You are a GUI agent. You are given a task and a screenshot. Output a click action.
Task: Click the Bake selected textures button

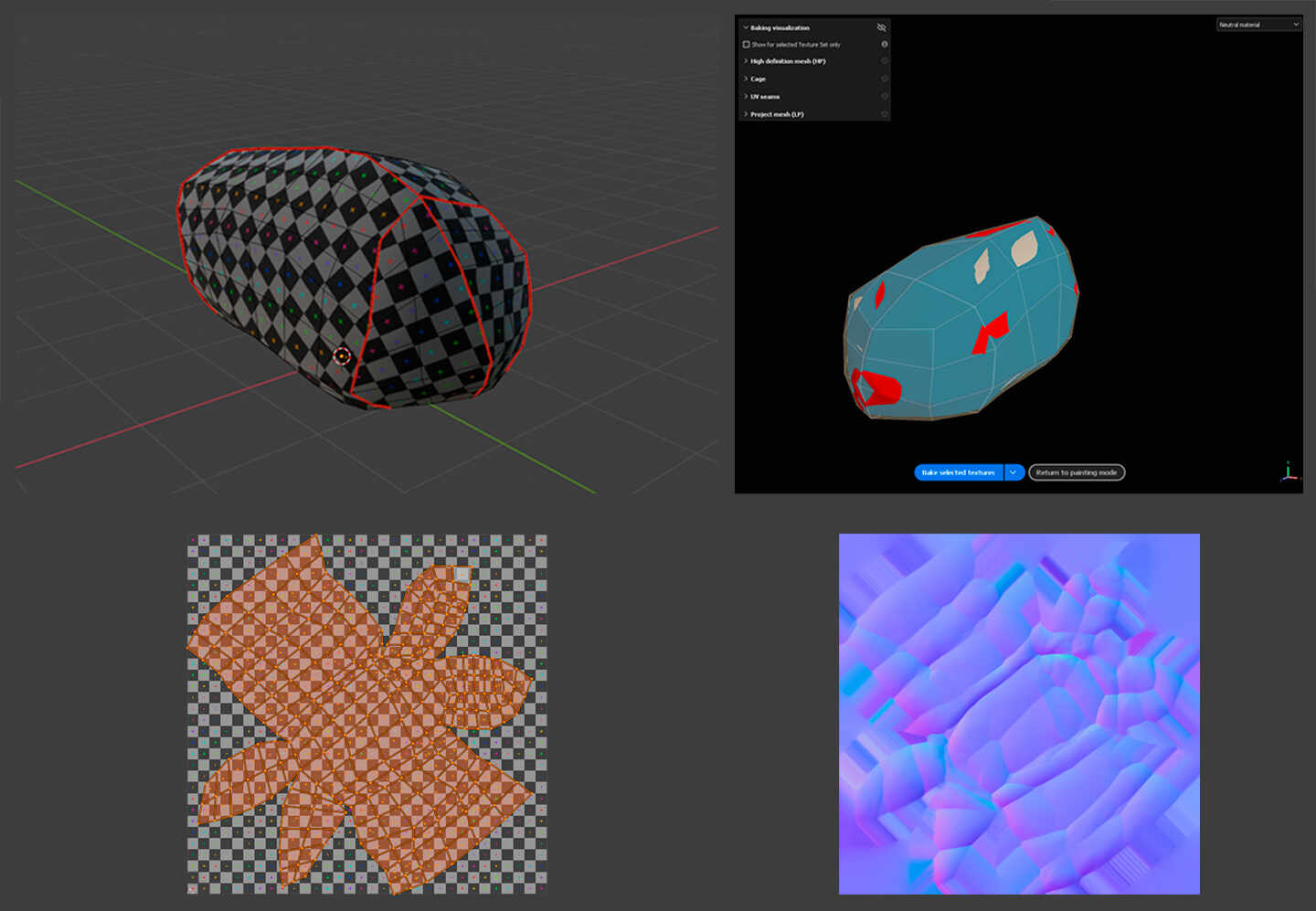pos(958,472)
